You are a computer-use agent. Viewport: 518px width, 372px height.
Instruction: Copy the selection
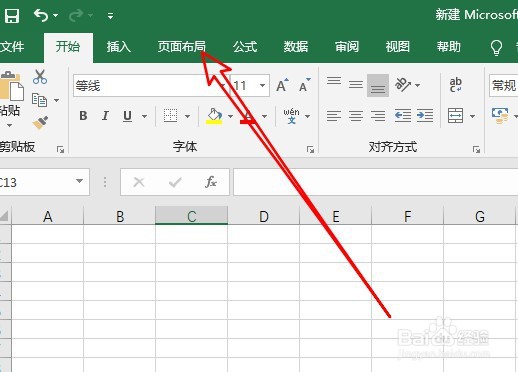pos(39,100)
